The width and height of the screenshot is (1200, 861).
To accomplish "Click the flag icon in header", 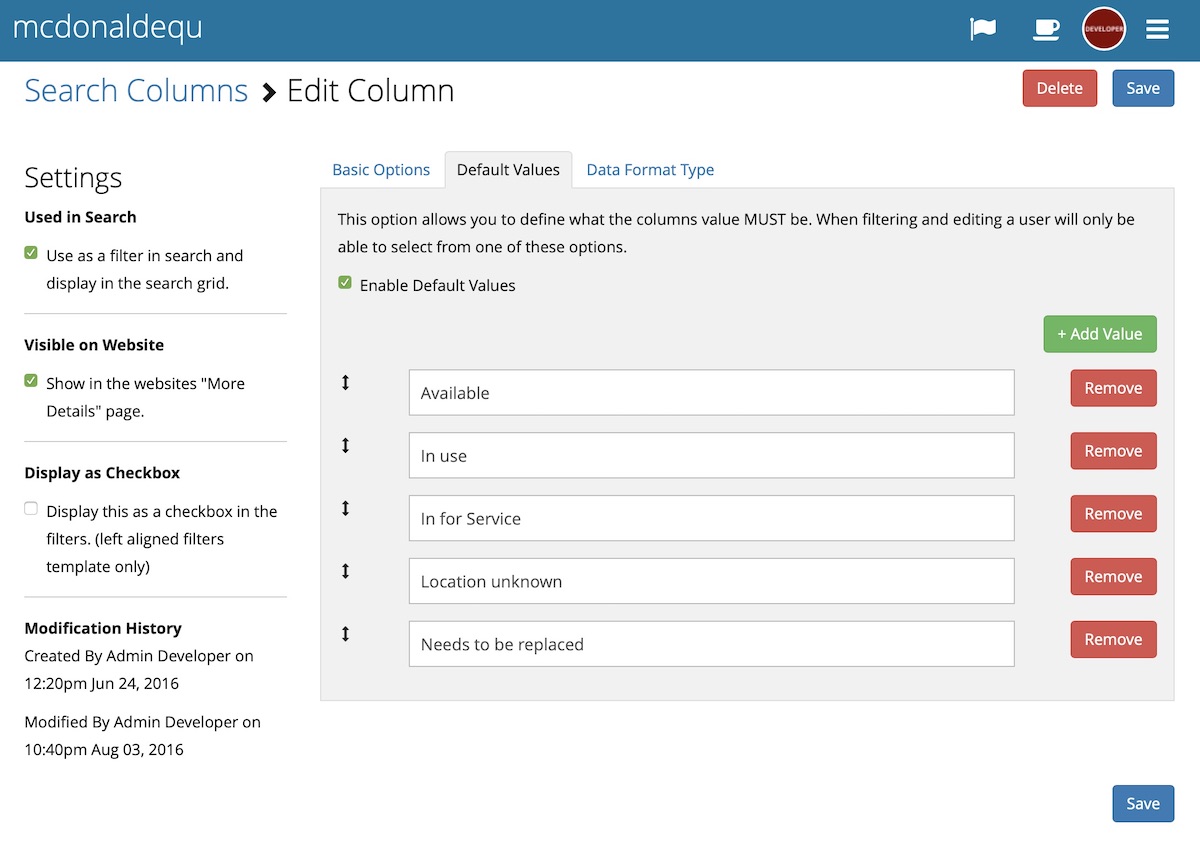I will pyautogui.click(x=983, y=29).
